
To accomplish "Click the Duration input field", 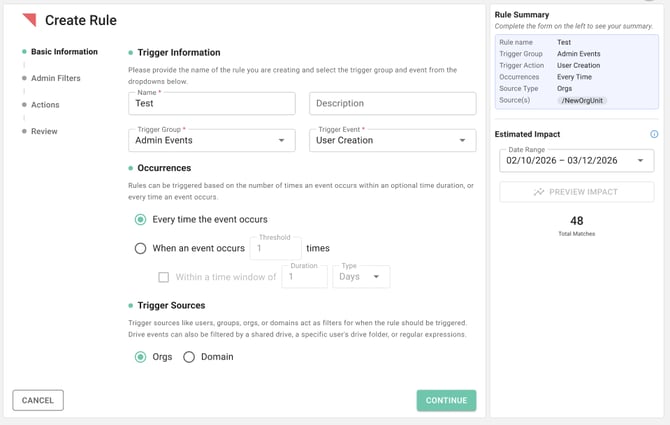I will (304, 277).
